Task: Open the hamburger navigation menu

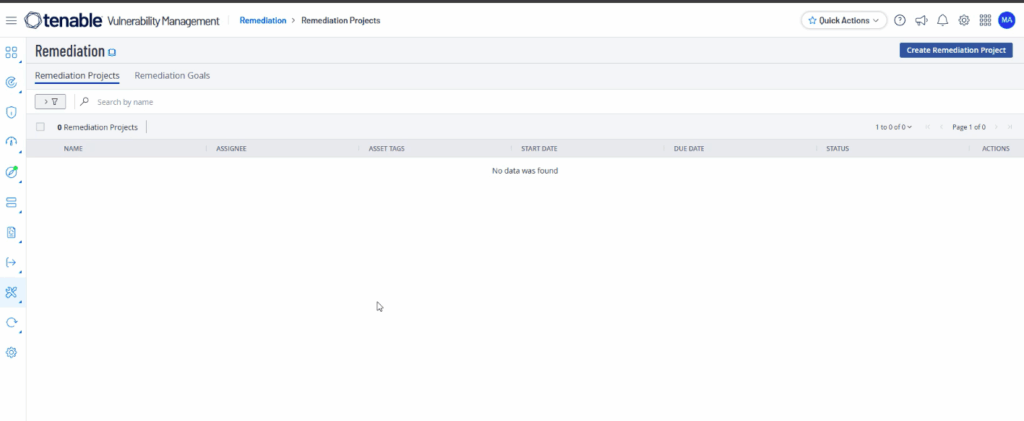Action: (x=11, y=21)
